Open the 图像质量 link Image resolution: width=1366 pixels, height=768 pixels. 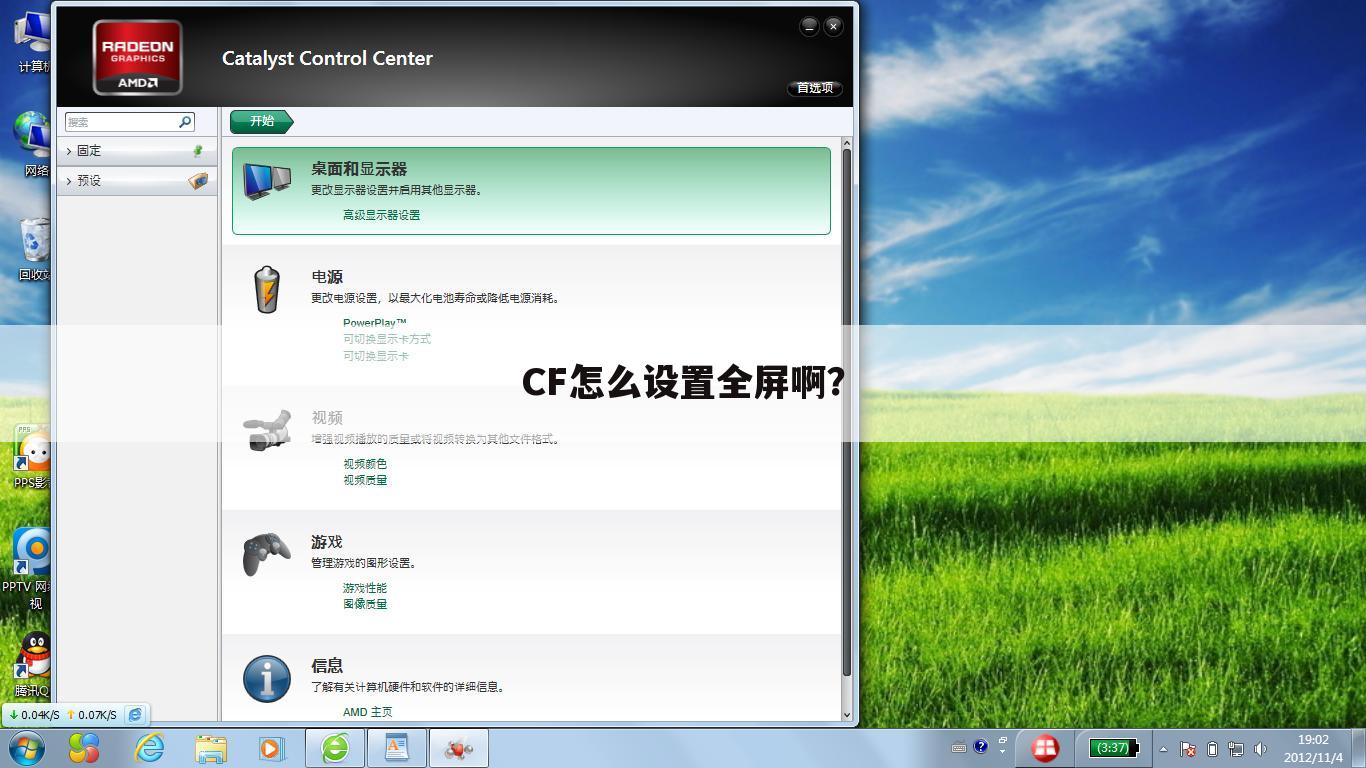[365, 604]
